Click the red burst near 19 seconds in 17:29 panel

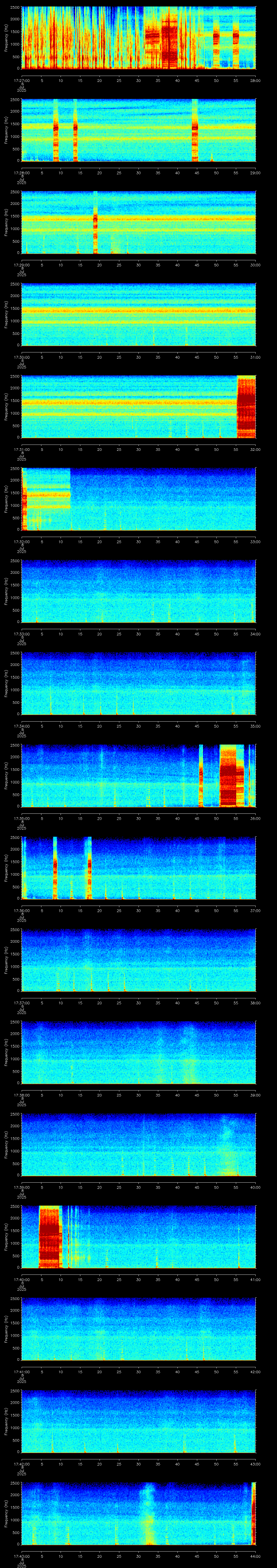95,222
